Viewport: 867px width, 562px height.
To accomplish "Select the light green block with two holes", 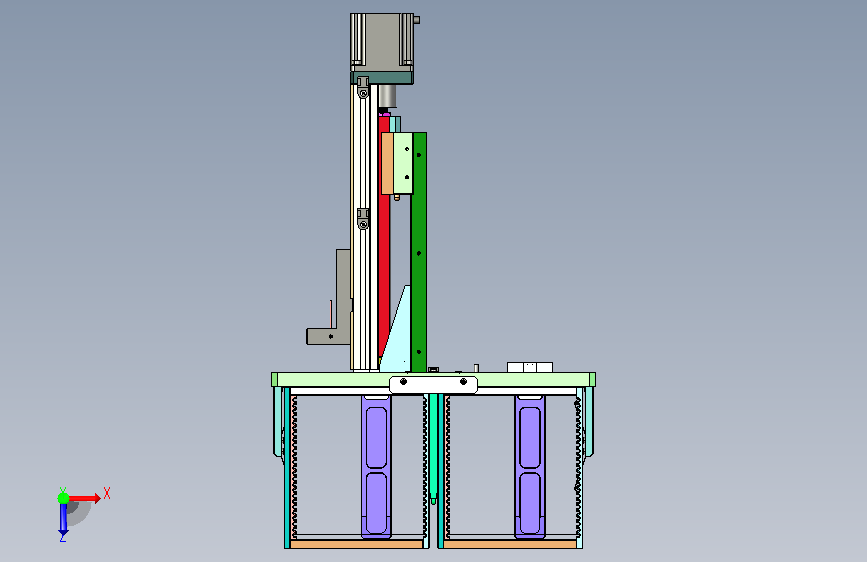I will click(x=403, y=163).
